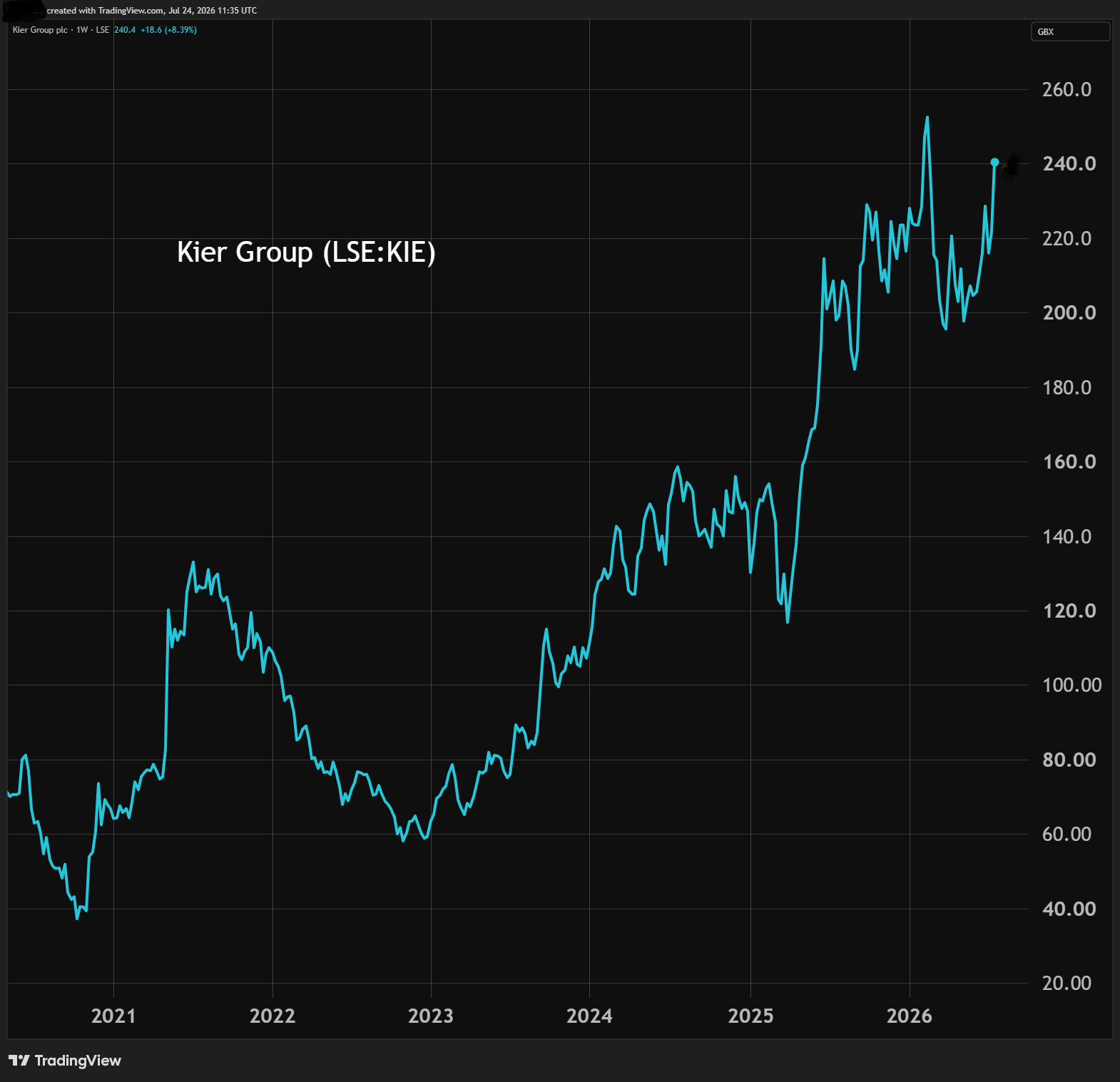Open the GBX currency selector

1070,31
